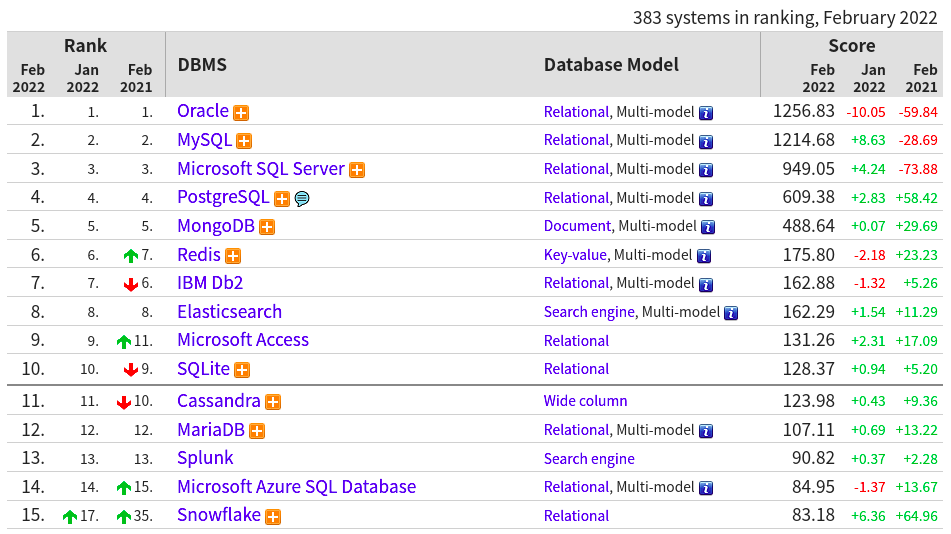Open the speech bubble icon beside PostgreSQL
Viewport: 951px width, 534px height.
click(x=302, y=198)
